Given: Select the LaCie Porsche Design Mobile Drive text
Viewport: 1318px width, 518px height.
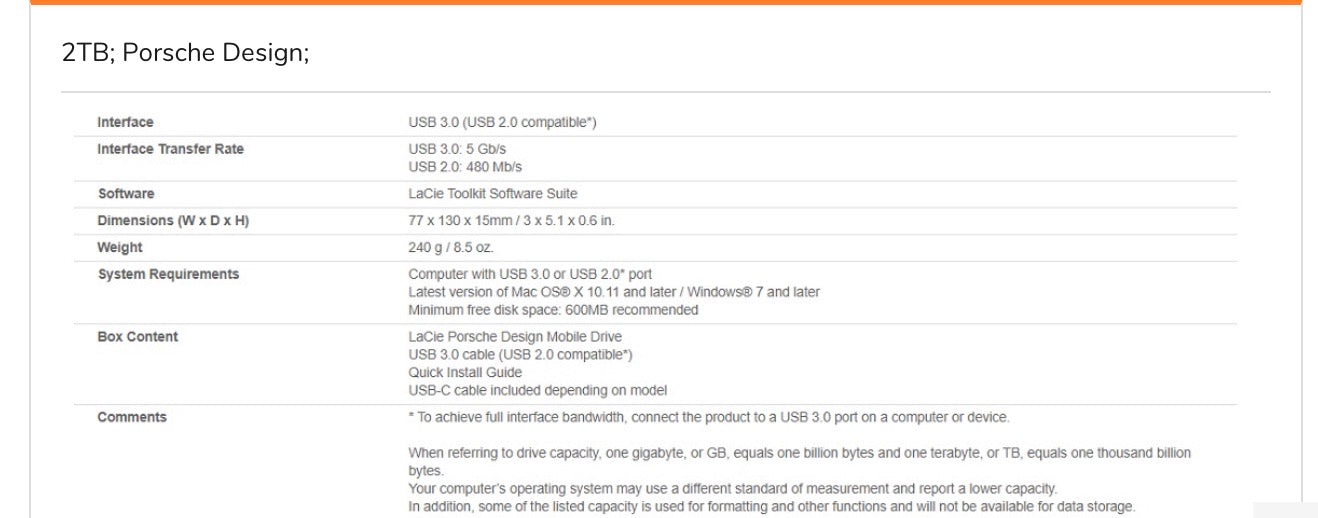Looking at the screenshot, I should (514, 337).
